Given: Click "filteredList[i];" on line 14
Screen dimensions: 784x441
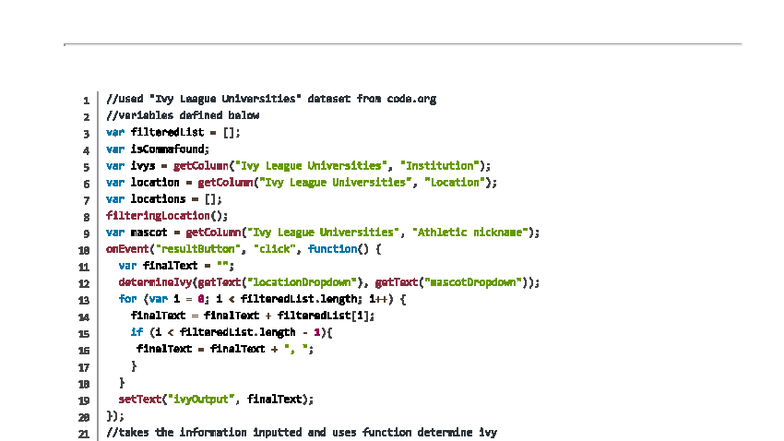Looking at the screenshot, I should point(326,316).
